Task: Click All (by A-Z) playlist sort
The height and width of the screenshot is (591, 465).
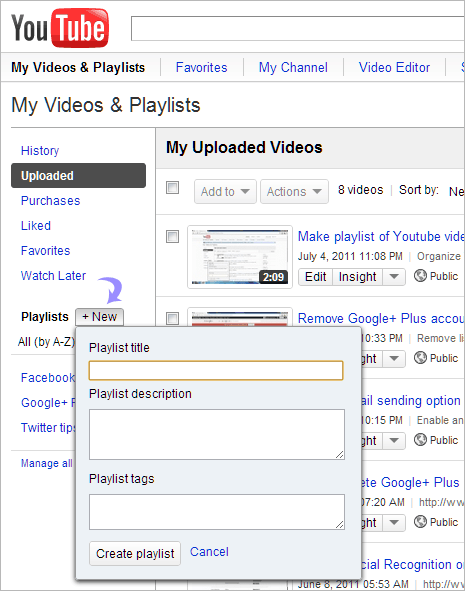Action: [x=46, y=342]
